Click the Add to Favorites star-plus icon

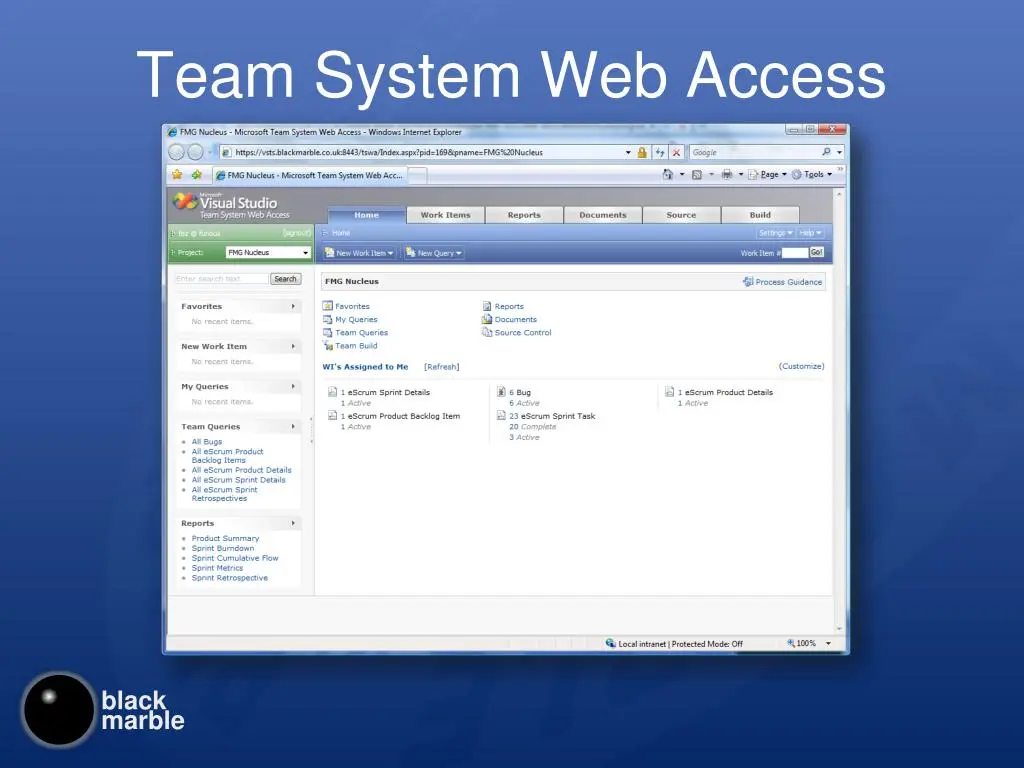[197, 175]
